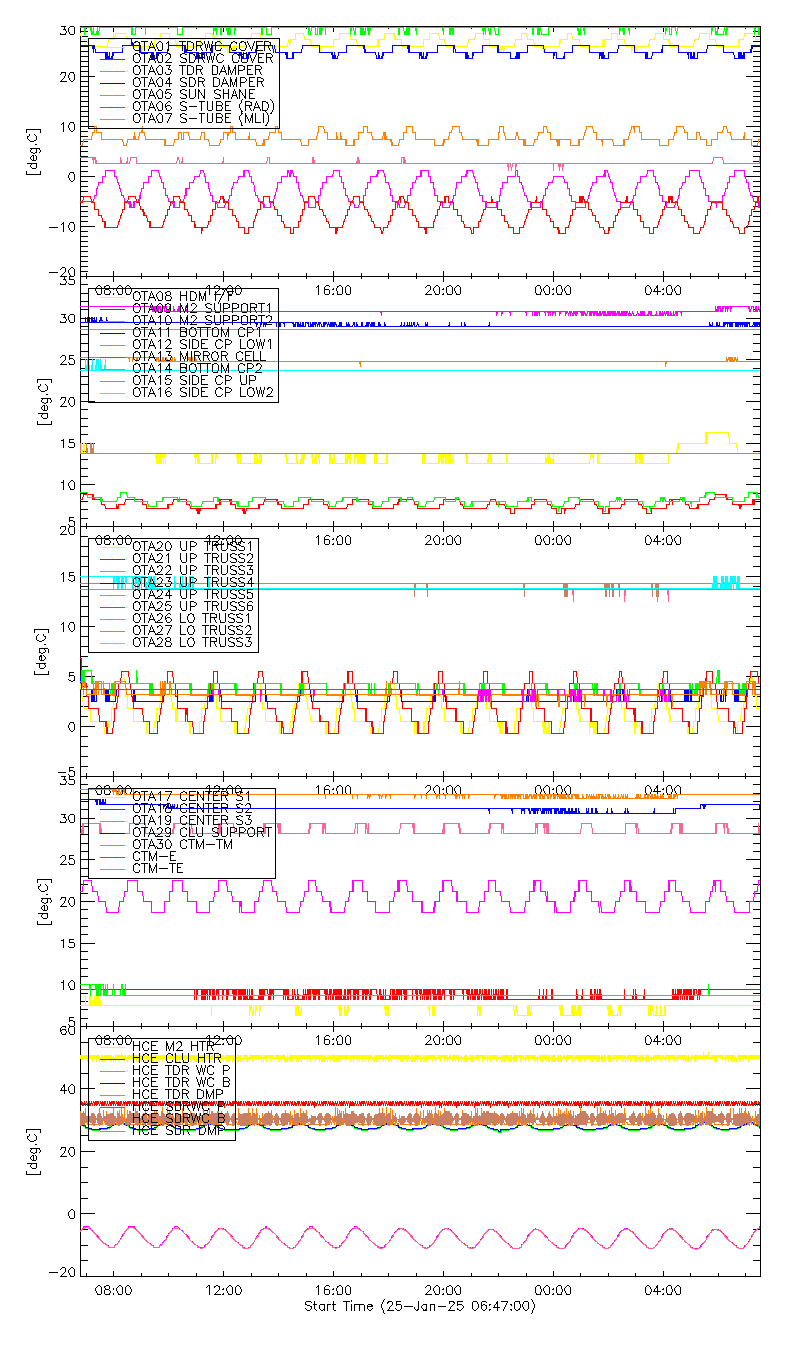Select the OTA07 S-TUBE (MLI) legend label
800x1350 pixels.
click(201, 118)
